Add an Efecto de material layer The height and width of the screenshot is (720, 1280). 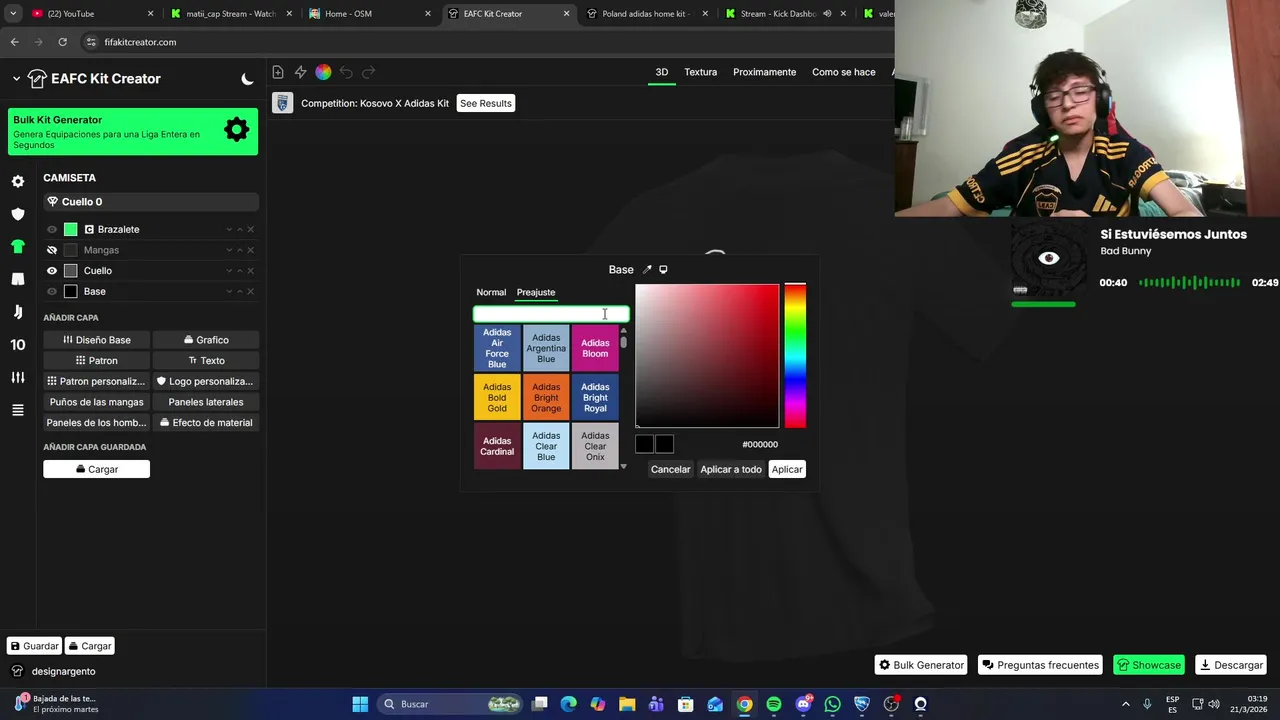pos(206,422)
